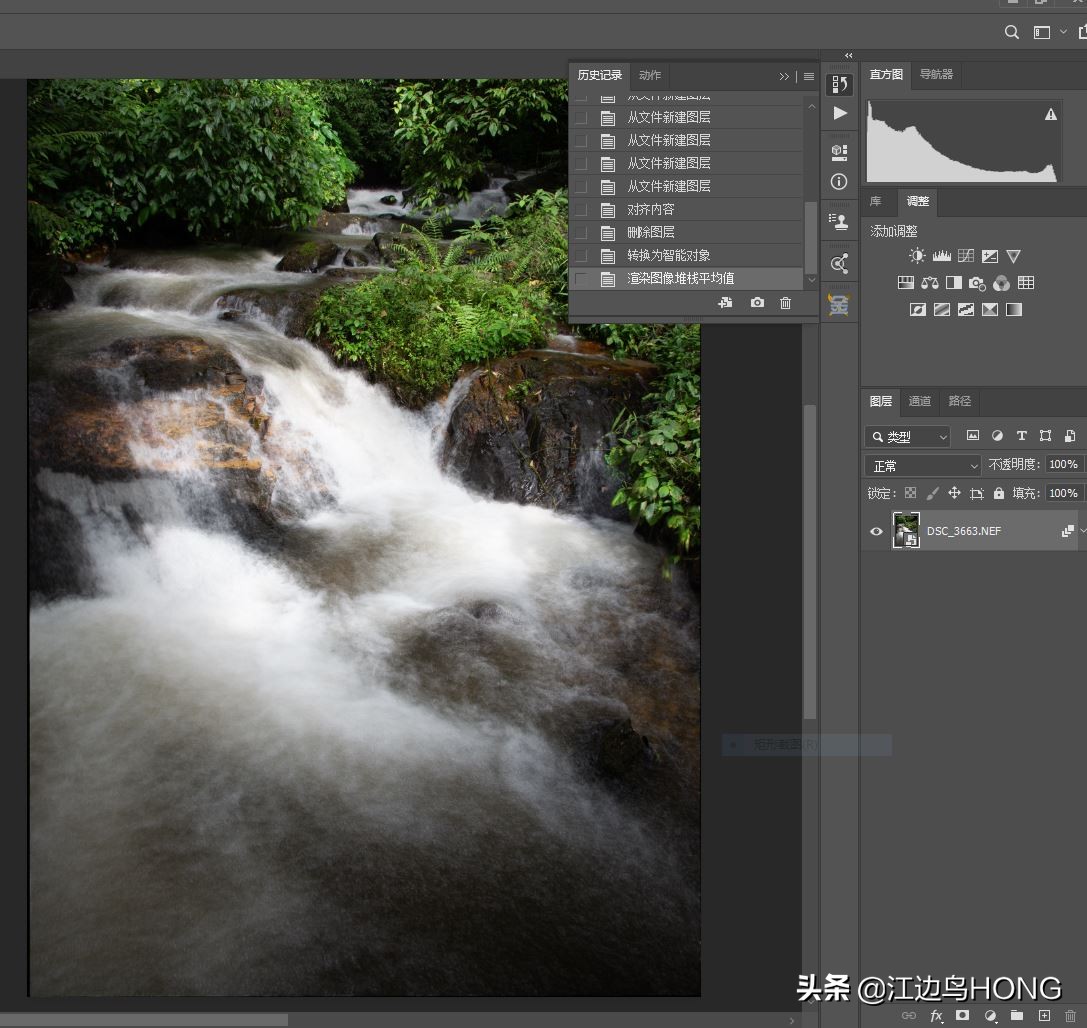Open the 动作 panel tab
This screenshot has width=1087, height=1028.
(x=650, y=75)
